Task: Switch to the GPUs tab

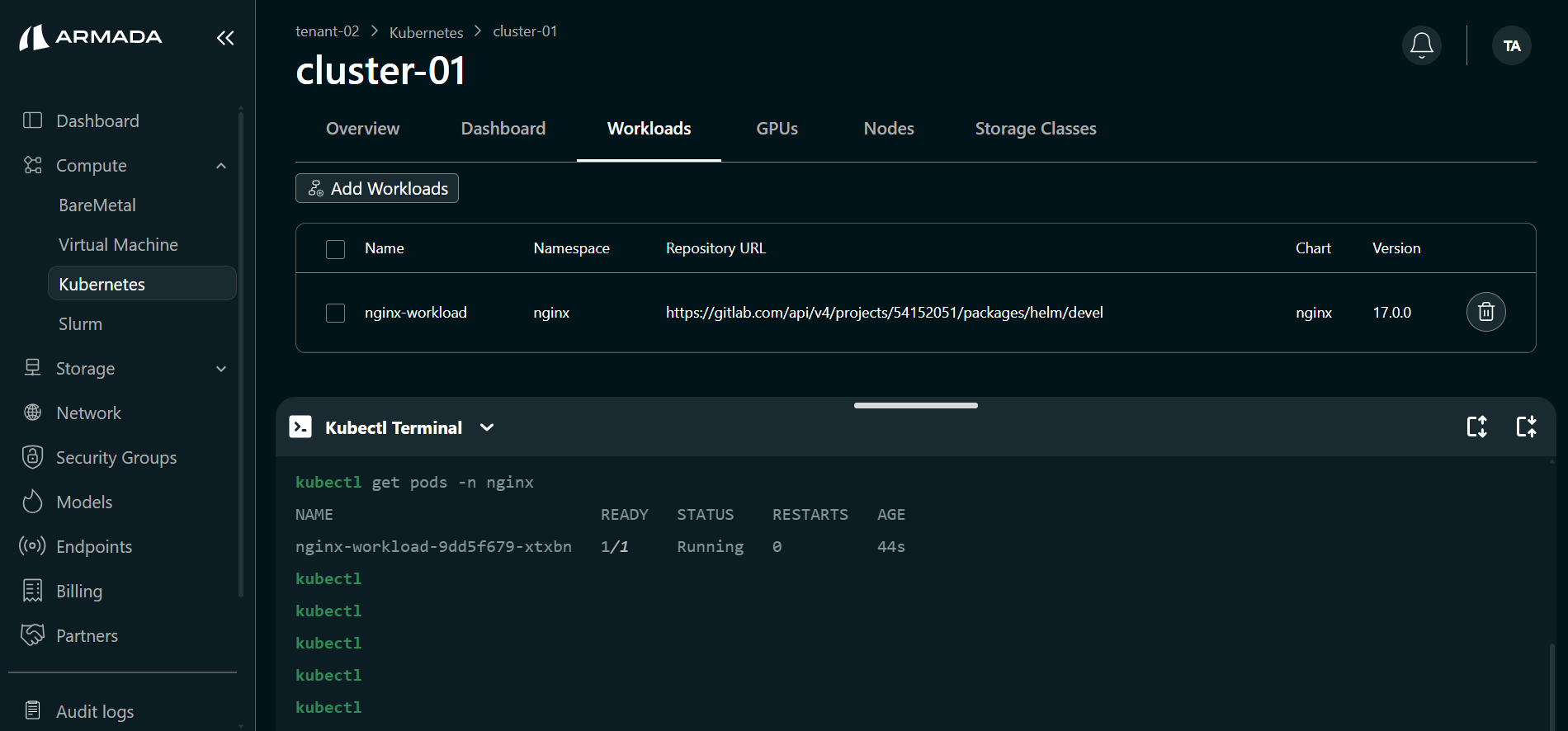Action: pos(777,129)
